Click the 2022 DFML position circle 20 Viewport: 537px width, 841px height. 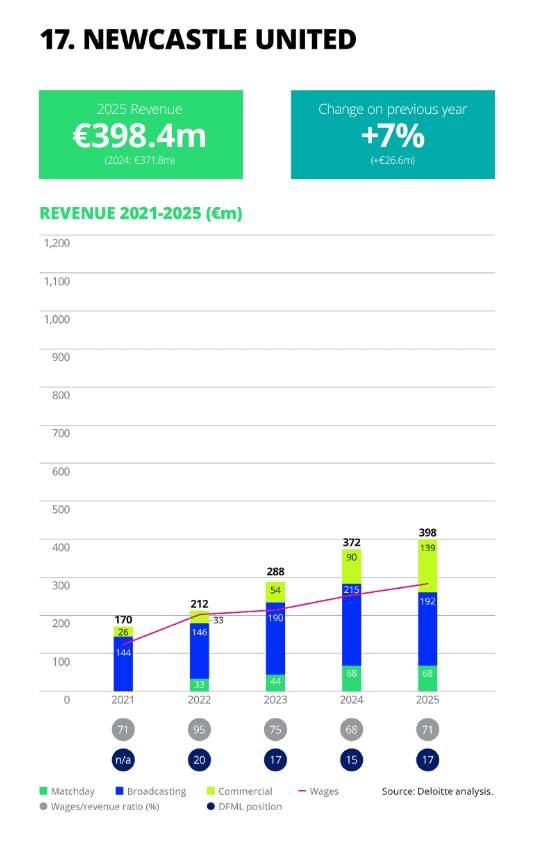(199, 759)
